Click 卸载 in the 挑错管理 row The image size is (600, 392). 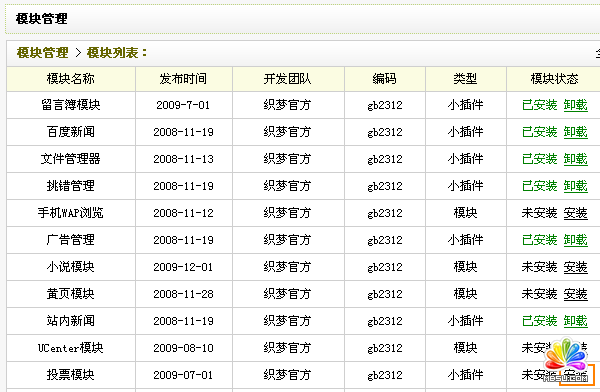click(x=576, y=186)
